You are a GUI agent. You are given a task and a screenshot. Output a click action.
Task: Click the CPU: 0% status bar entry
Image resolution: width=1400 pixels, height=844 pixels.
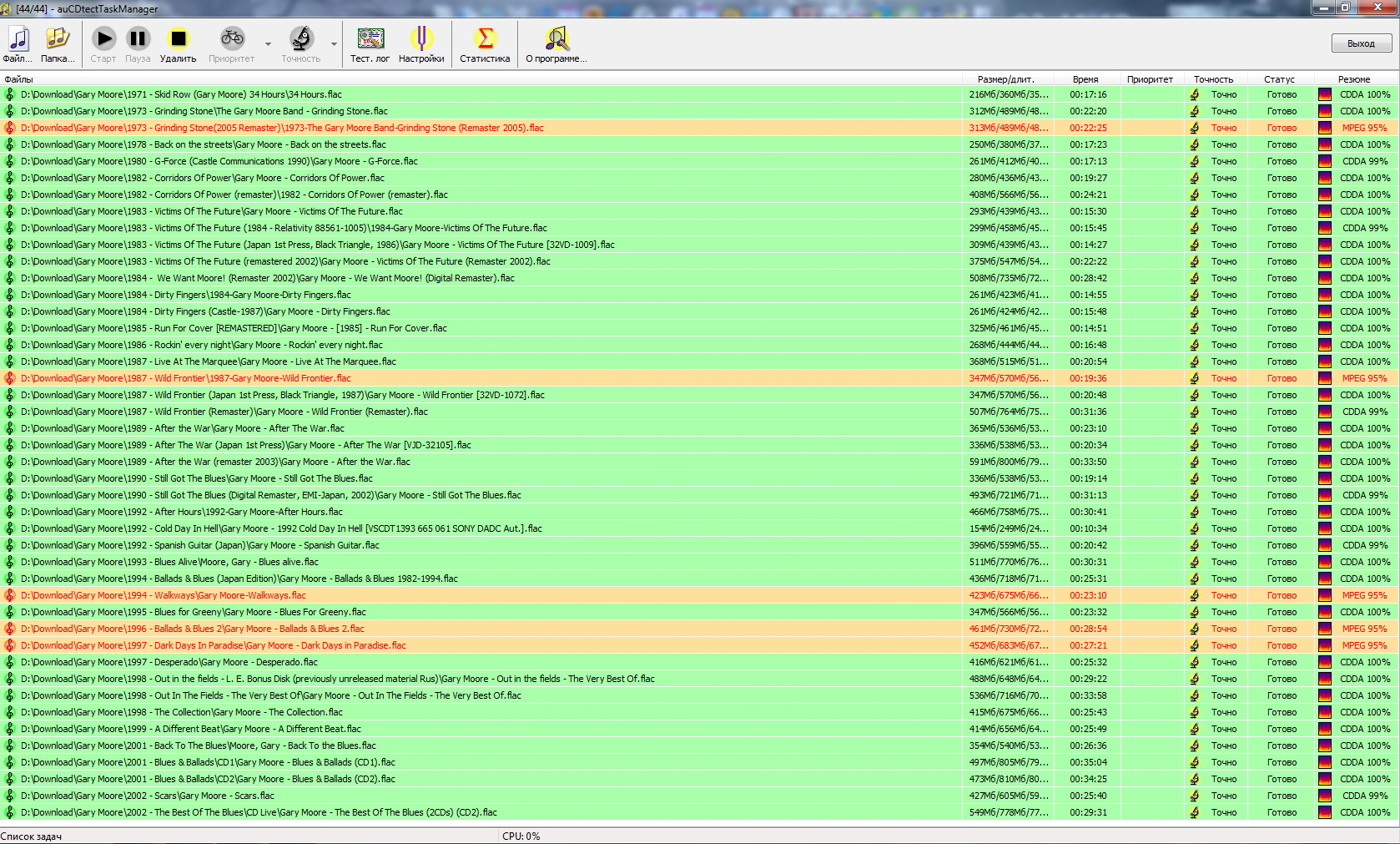521,836
